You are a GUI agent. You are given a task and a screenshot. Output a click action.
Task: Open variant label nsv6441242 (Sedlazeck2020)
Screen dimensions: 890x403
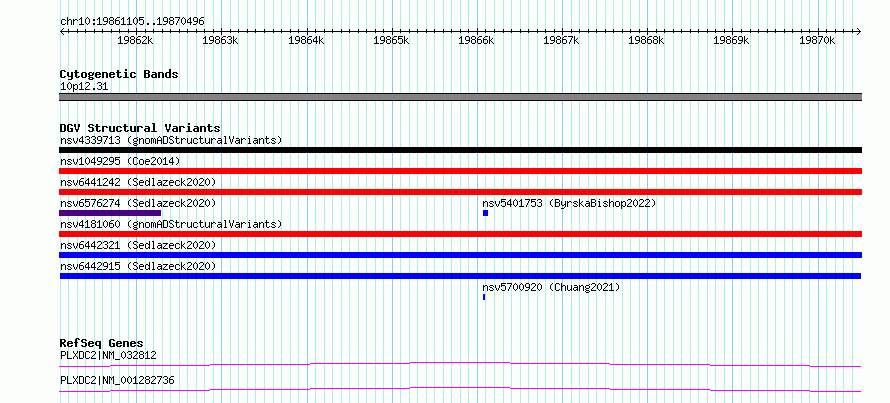138,182
